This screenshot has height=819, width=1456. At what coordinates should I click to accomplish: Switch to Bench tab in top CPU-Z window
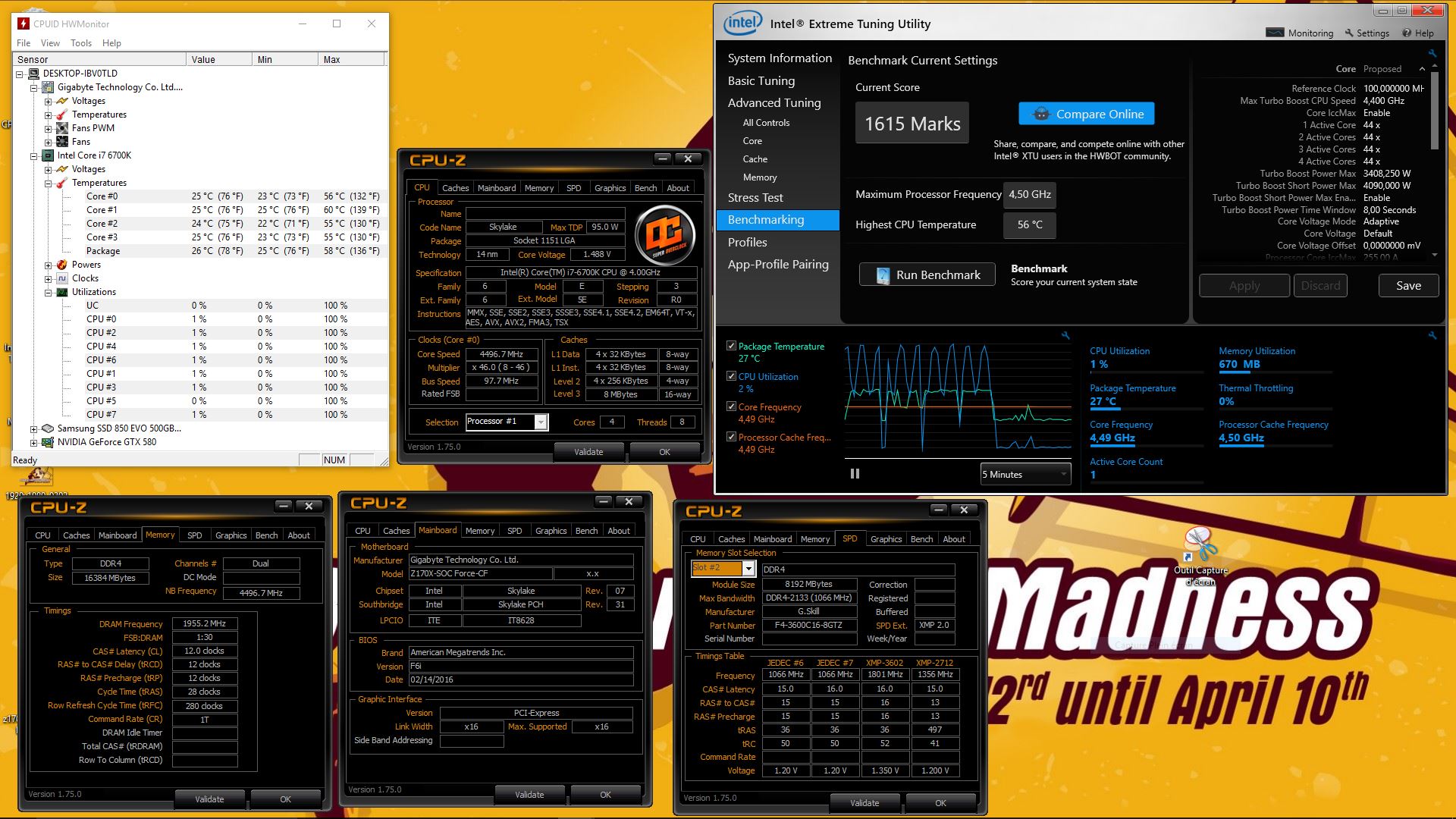pos(645,188)
